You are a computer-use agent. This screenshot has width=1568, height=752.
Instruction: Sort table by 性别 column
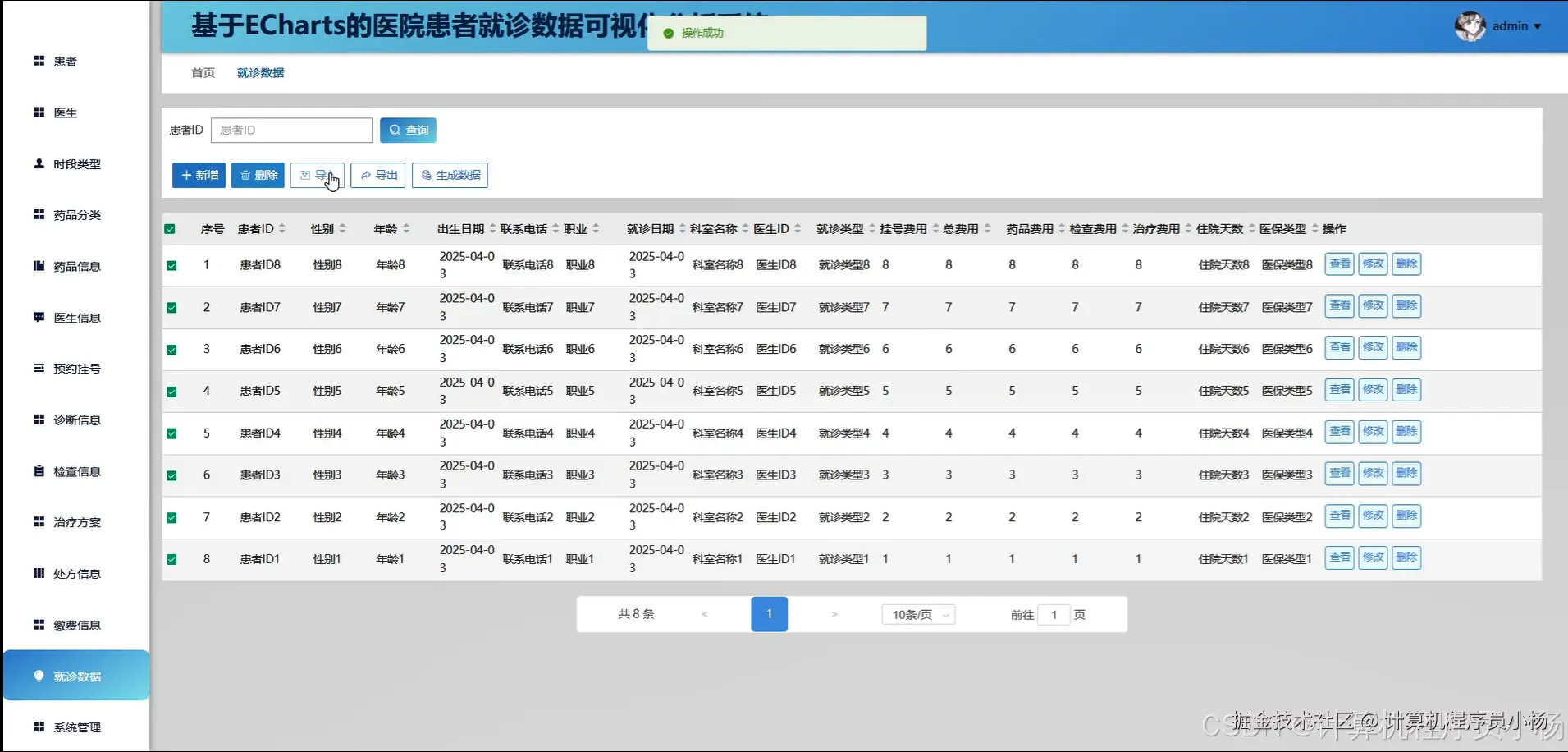click(x=342, y=229)
